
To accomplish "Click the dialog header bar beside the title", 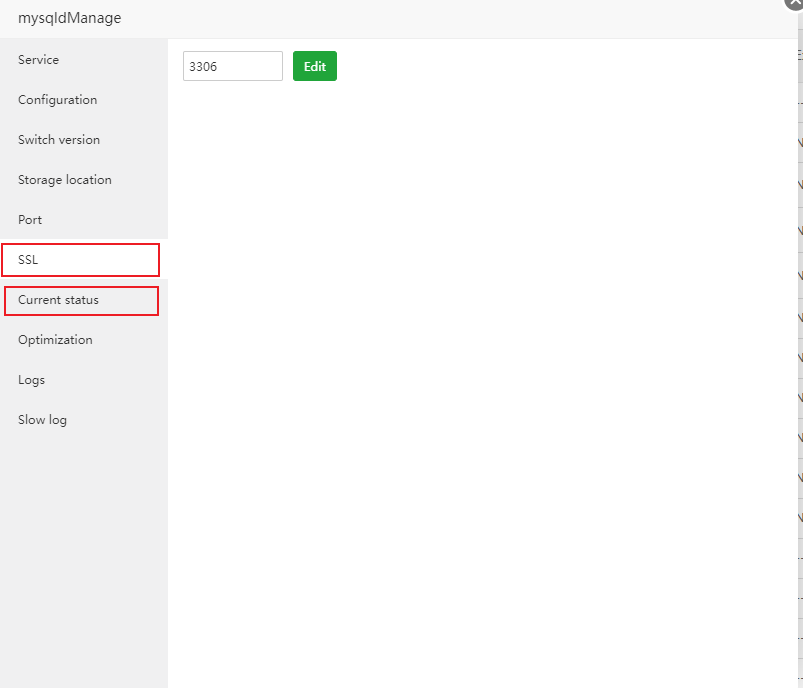I will [x=450, y=18].
